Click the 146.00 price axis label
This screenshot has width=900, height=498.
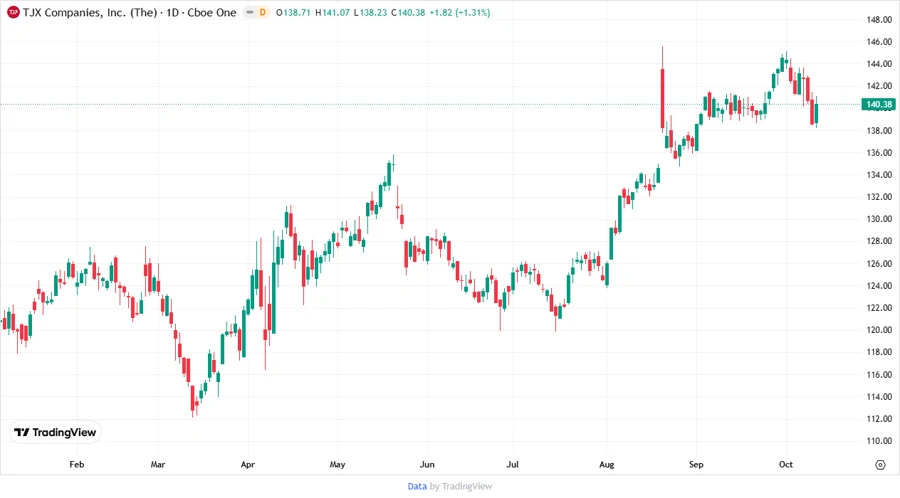[879, 42]
